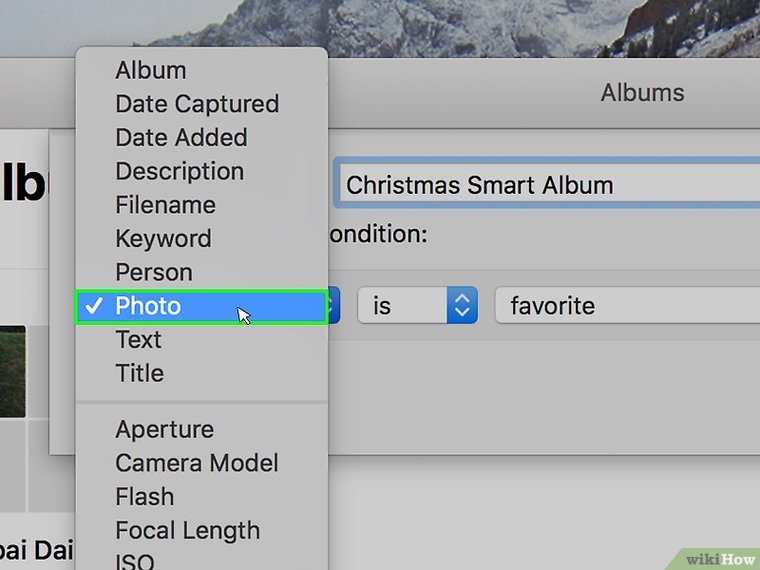Screen dimensions: 760x570
Task: Pick Flash from the menu
Action: coord(144,497)
